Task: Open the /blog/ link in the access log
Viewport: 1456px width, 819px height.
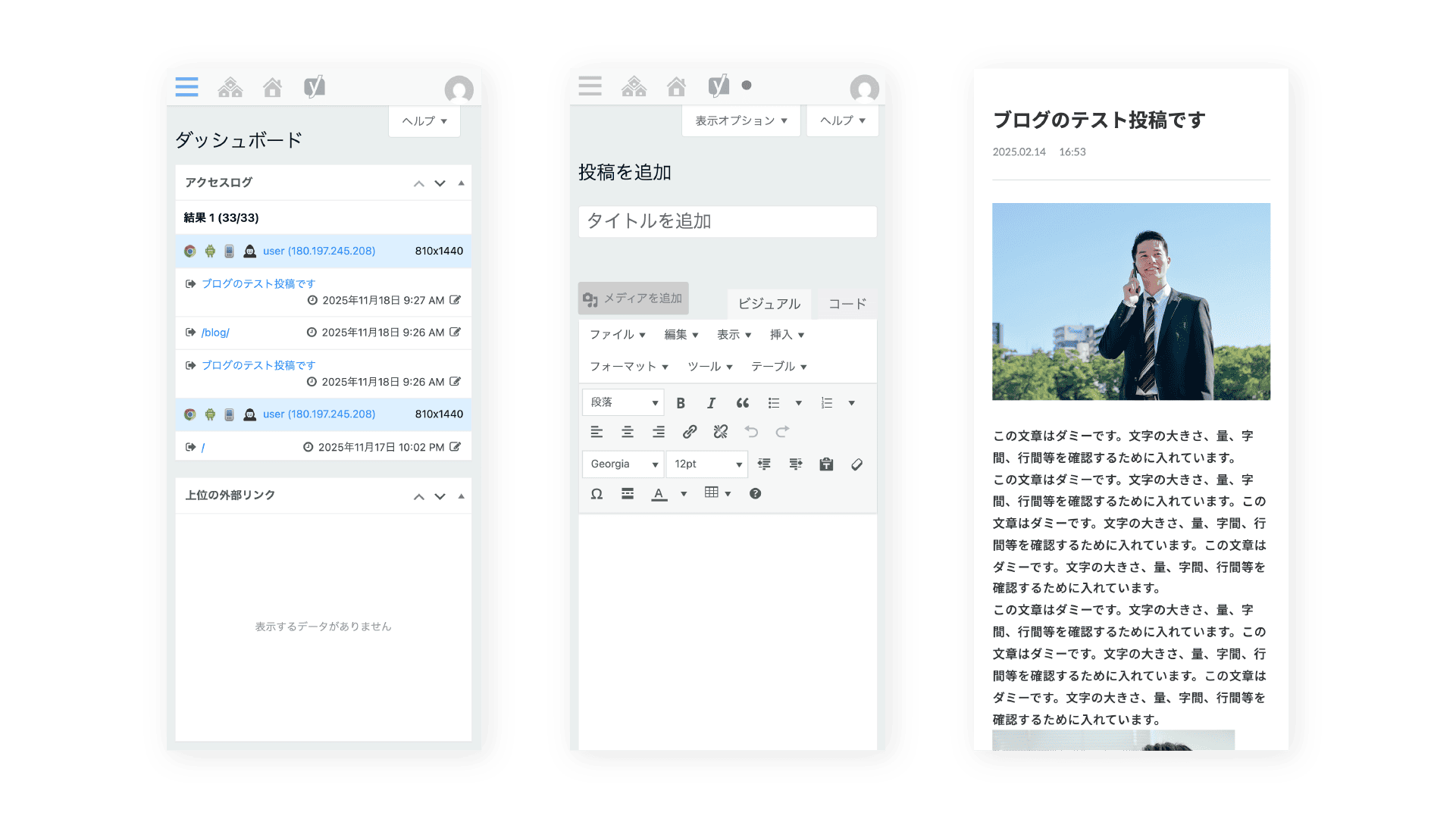Action: (x=215, y=333)
